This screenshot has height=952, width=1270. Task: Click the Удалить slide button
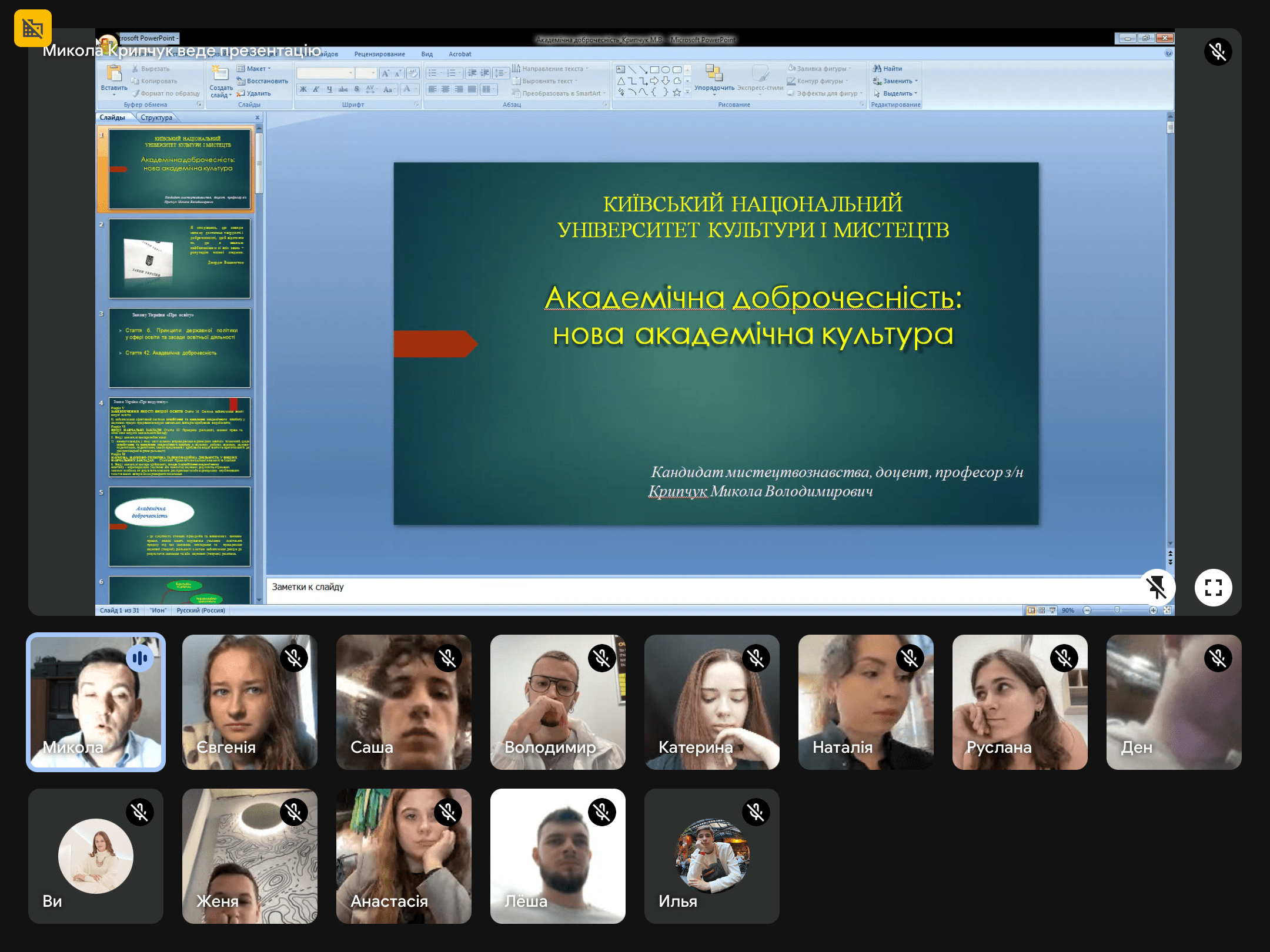click(x=258, y=93)
